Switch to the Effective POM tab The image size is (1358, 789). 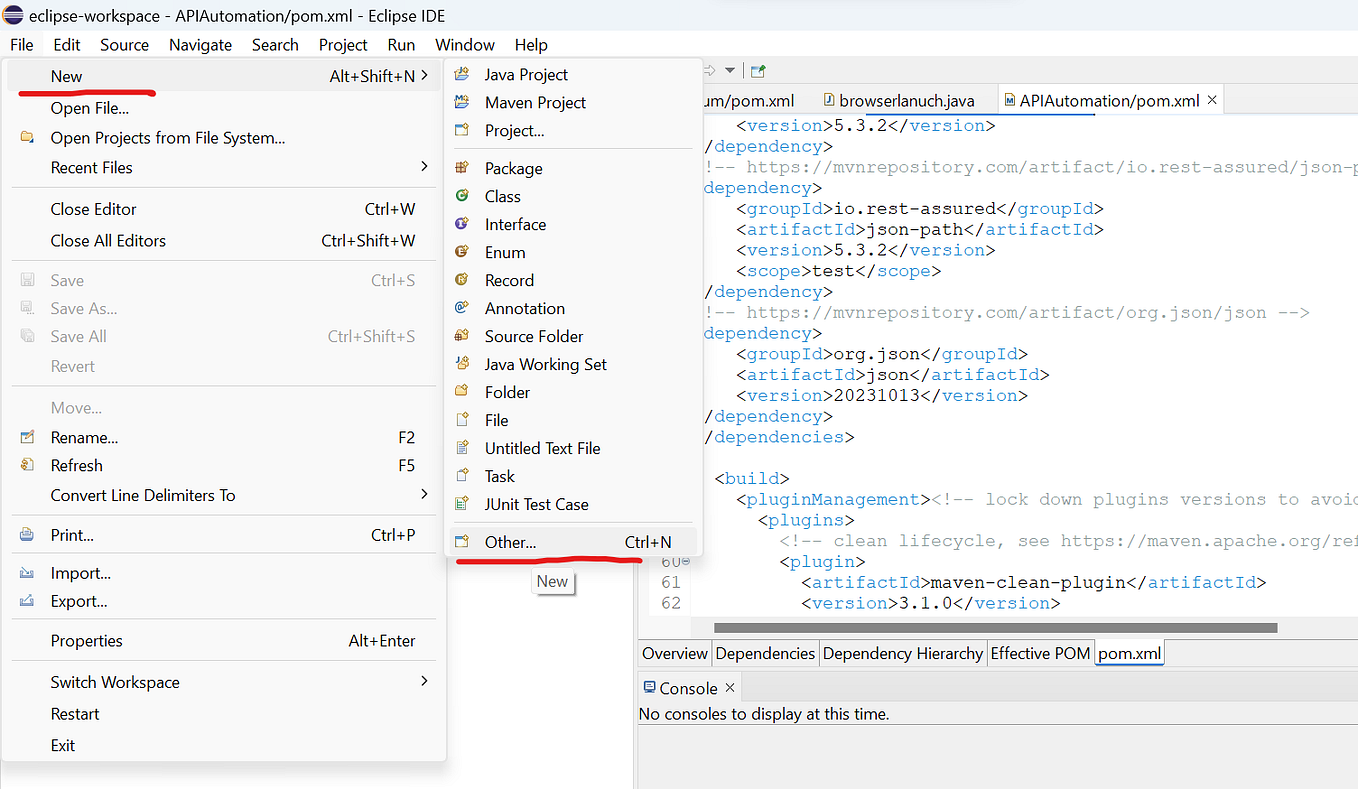[x=1040, y=653]
